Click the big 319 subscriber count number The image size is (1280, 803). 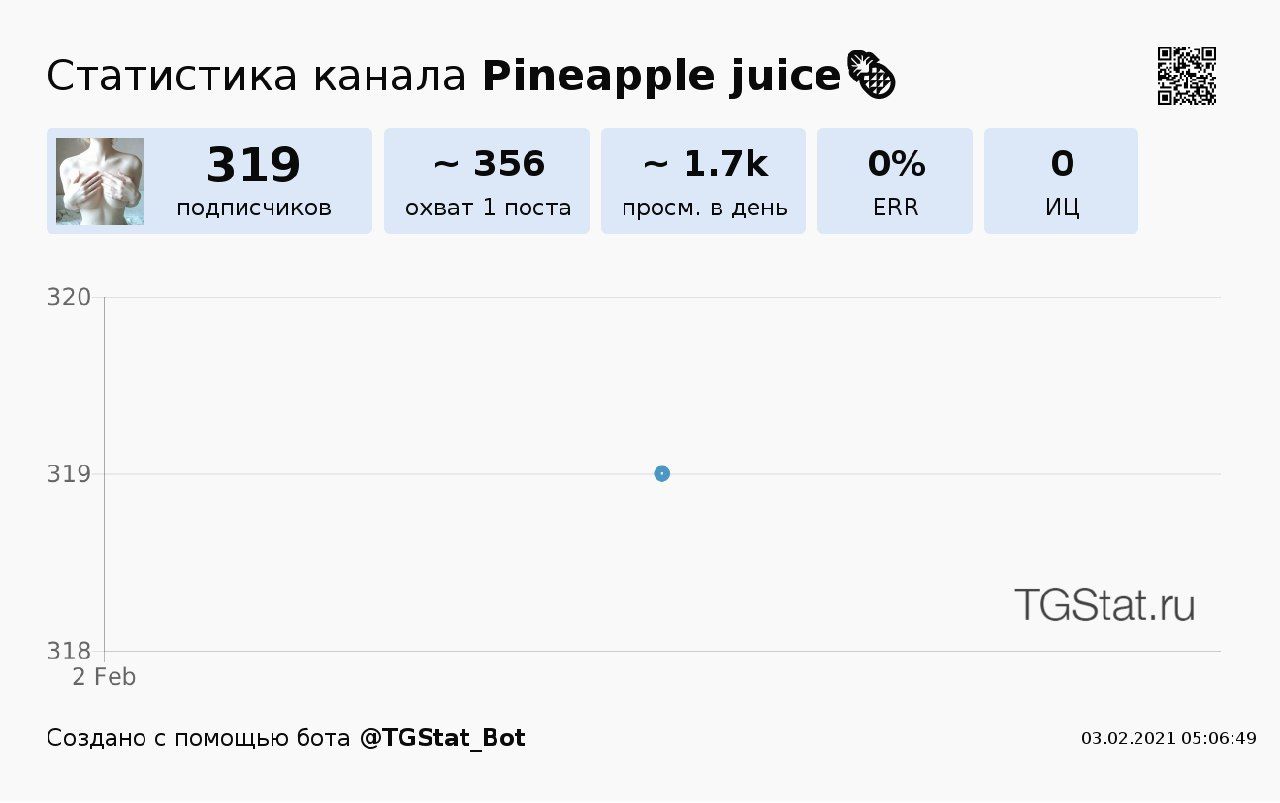[253, 165]
